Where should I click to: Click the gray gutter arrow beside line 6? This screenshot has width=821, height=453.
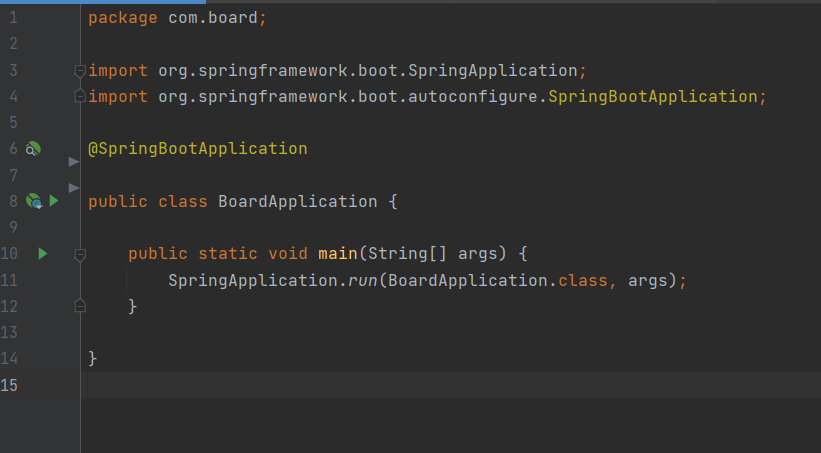click(74, 162)
